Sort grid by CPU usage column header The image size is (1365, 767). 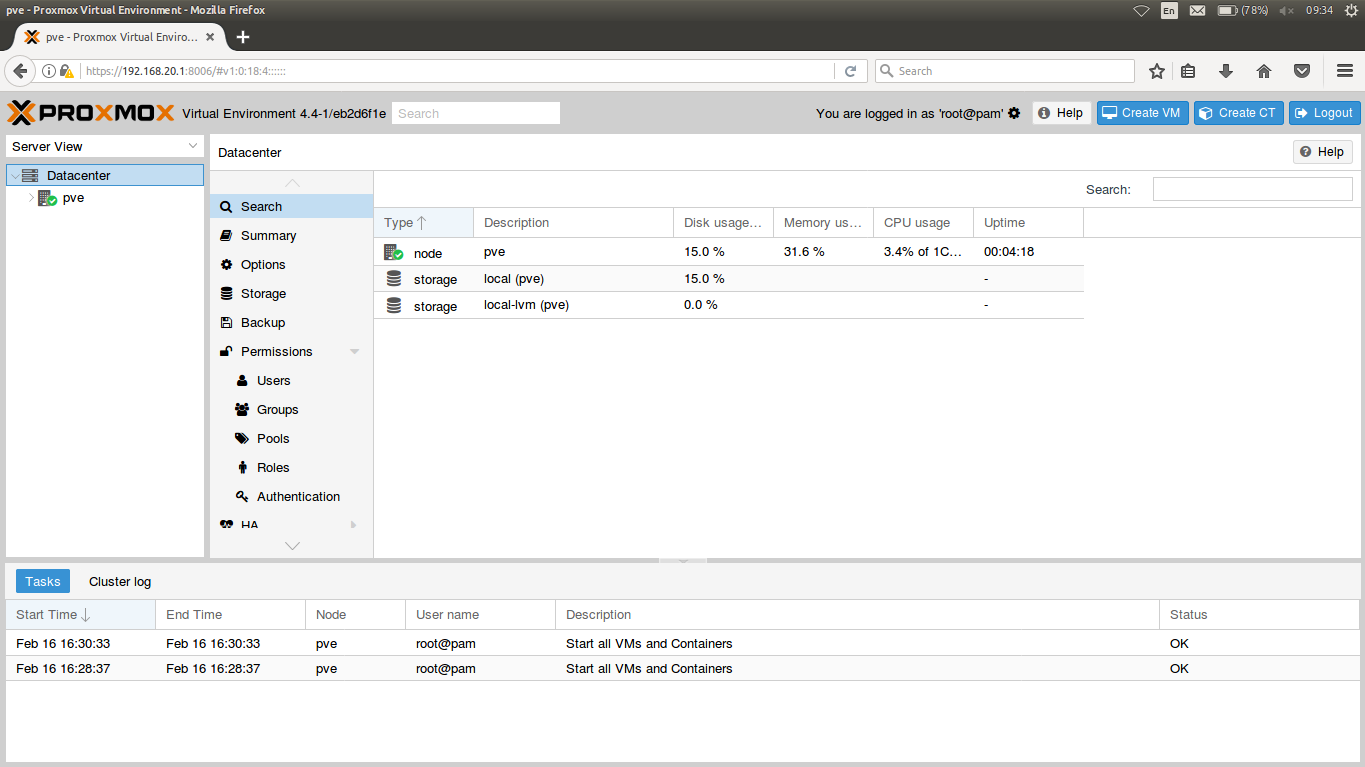point(924,223)
